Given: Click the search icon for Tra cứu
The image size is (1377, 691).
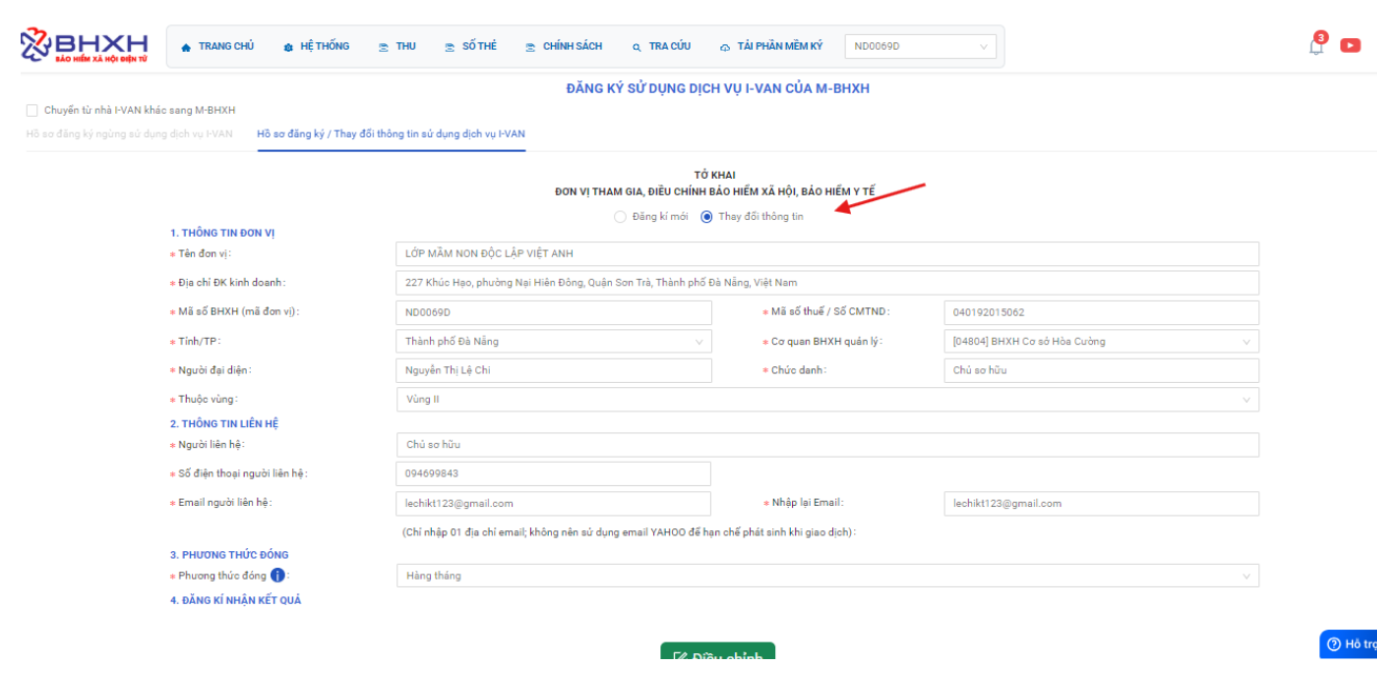Looking at the screenshot, I should point(636,47).
